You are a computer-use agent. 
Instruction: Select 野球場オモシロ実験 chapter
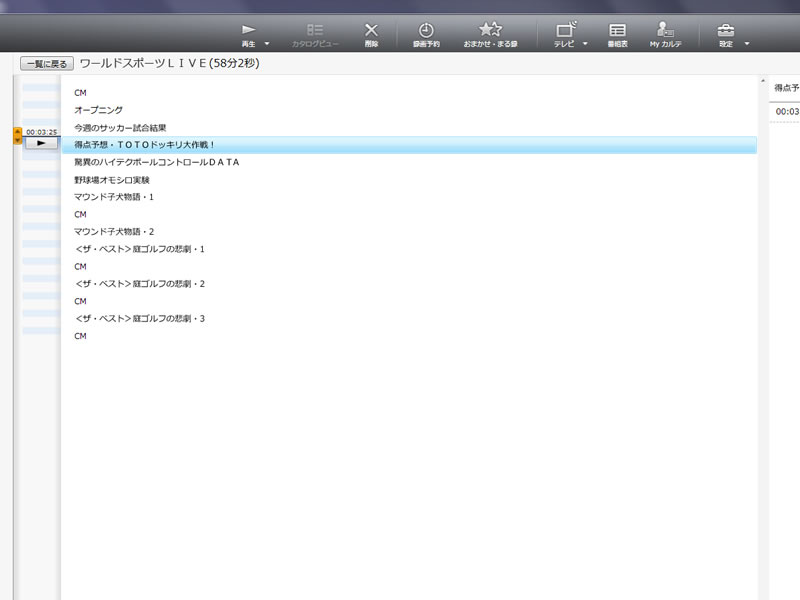(x=111, y=180)
